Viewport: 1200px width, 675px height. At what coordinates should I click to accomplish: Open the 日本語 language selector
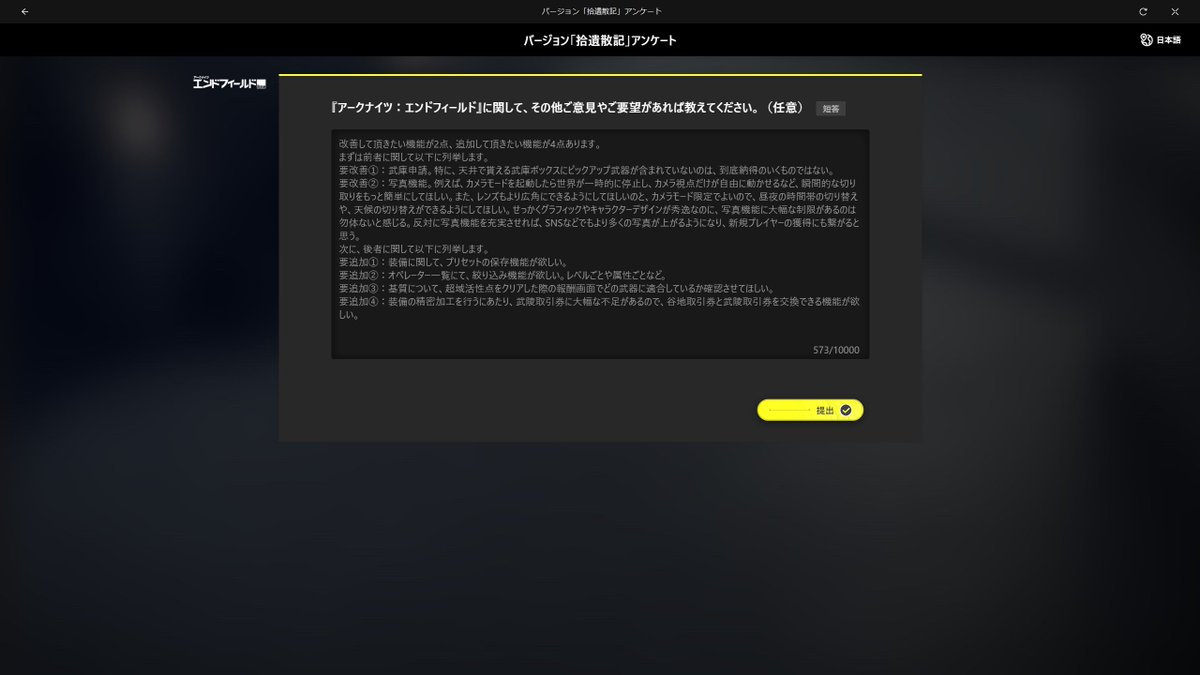[1160, 40]
